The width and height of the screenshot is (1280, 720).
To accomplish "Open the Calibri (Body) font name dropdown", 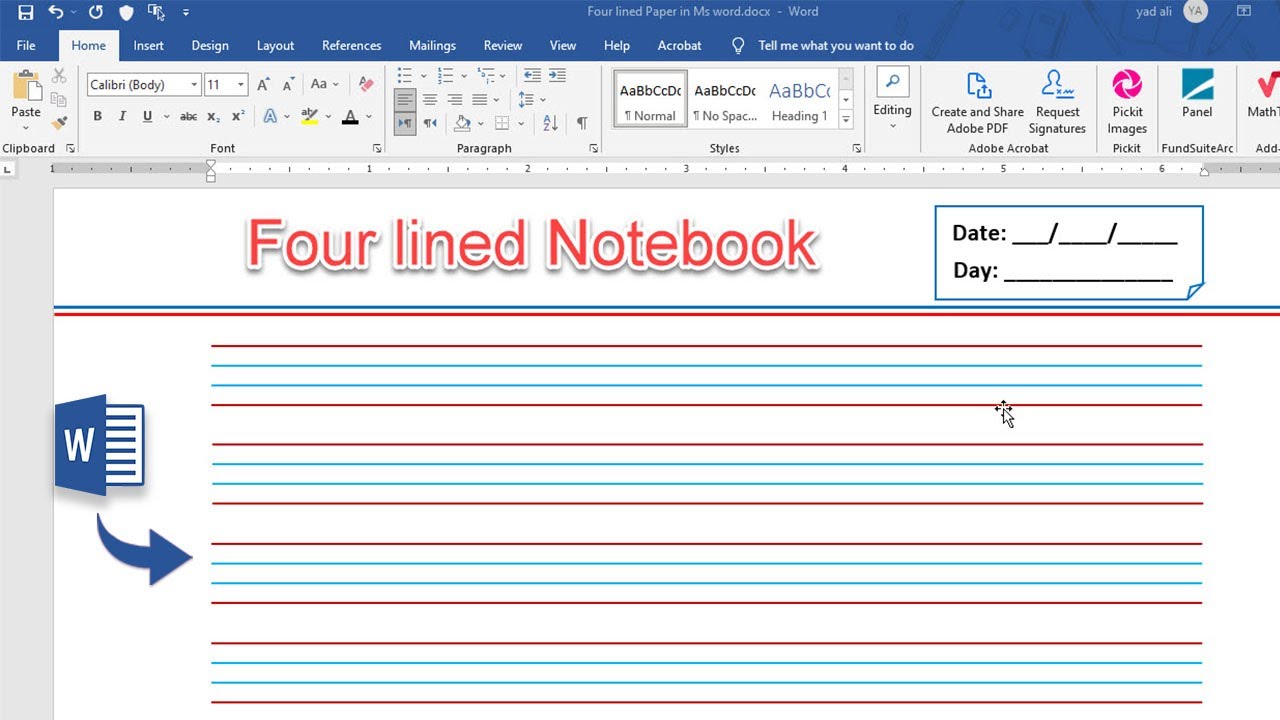I will (x=194, y=85).
